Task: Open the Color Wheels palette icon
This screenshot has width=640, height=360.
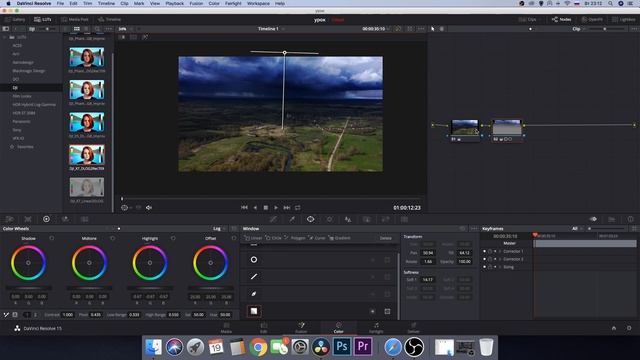Action: point(47,219)
